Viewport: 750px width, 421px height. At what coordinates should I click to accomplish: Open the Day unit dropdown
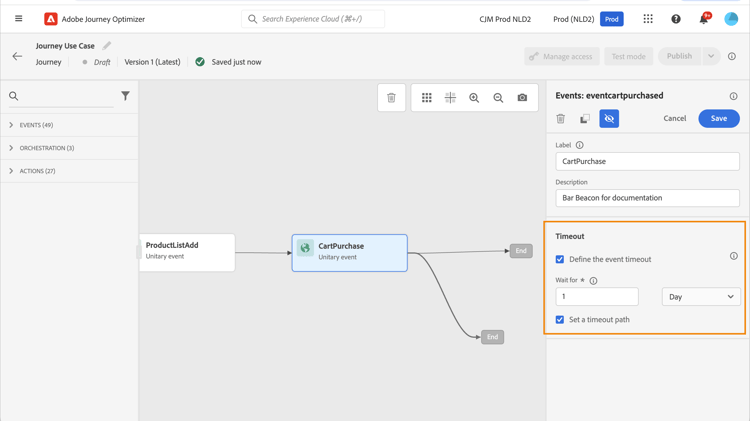tap(701, 297)
